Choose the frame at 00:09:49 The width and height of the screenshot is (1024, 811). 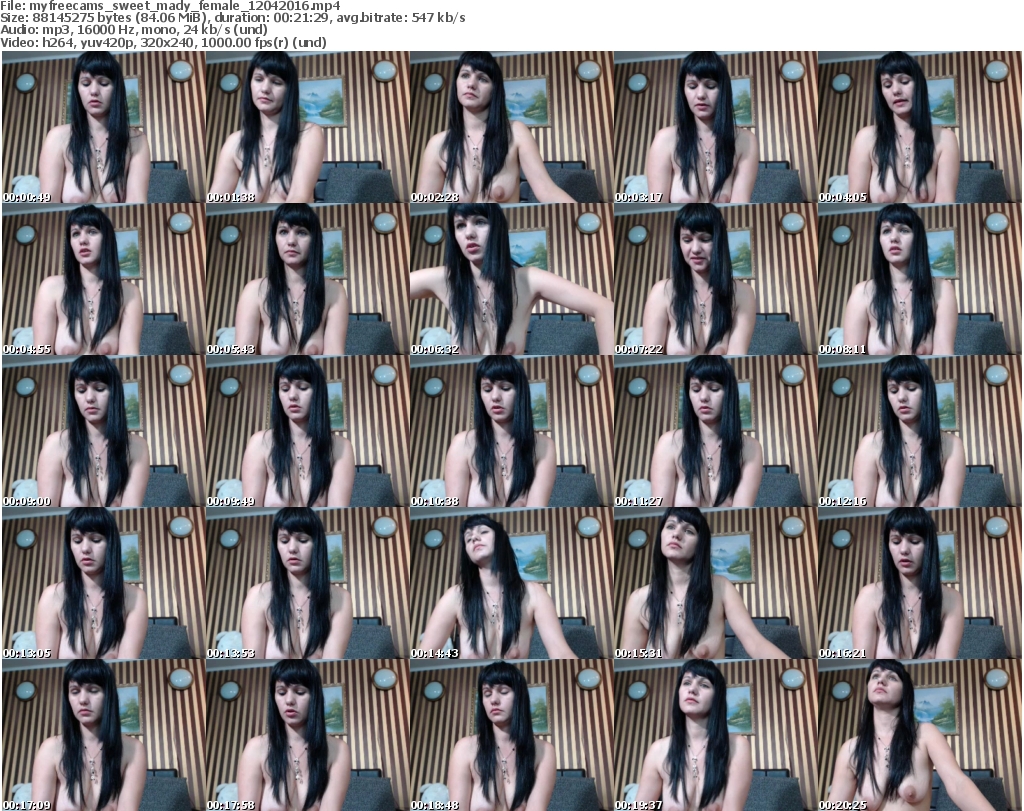click(308, 432)
